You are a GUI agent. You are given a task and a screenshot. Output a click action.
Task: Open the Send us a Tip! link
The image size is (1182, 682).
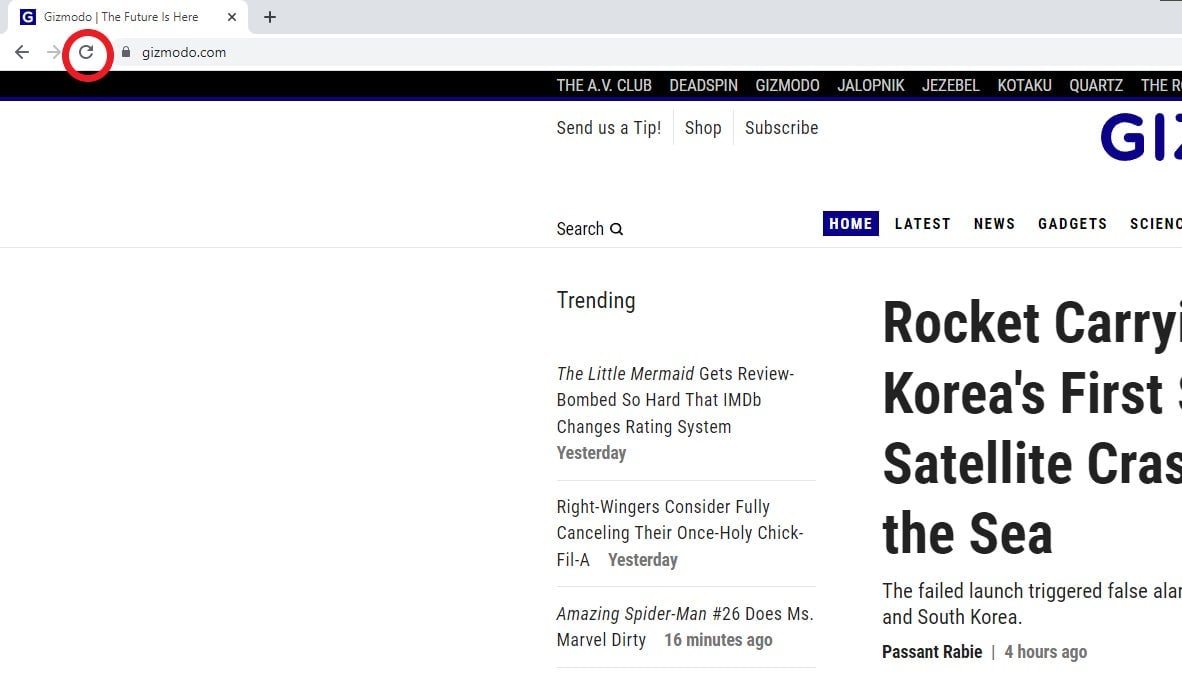pyautogui.click(x=608, y=128)
